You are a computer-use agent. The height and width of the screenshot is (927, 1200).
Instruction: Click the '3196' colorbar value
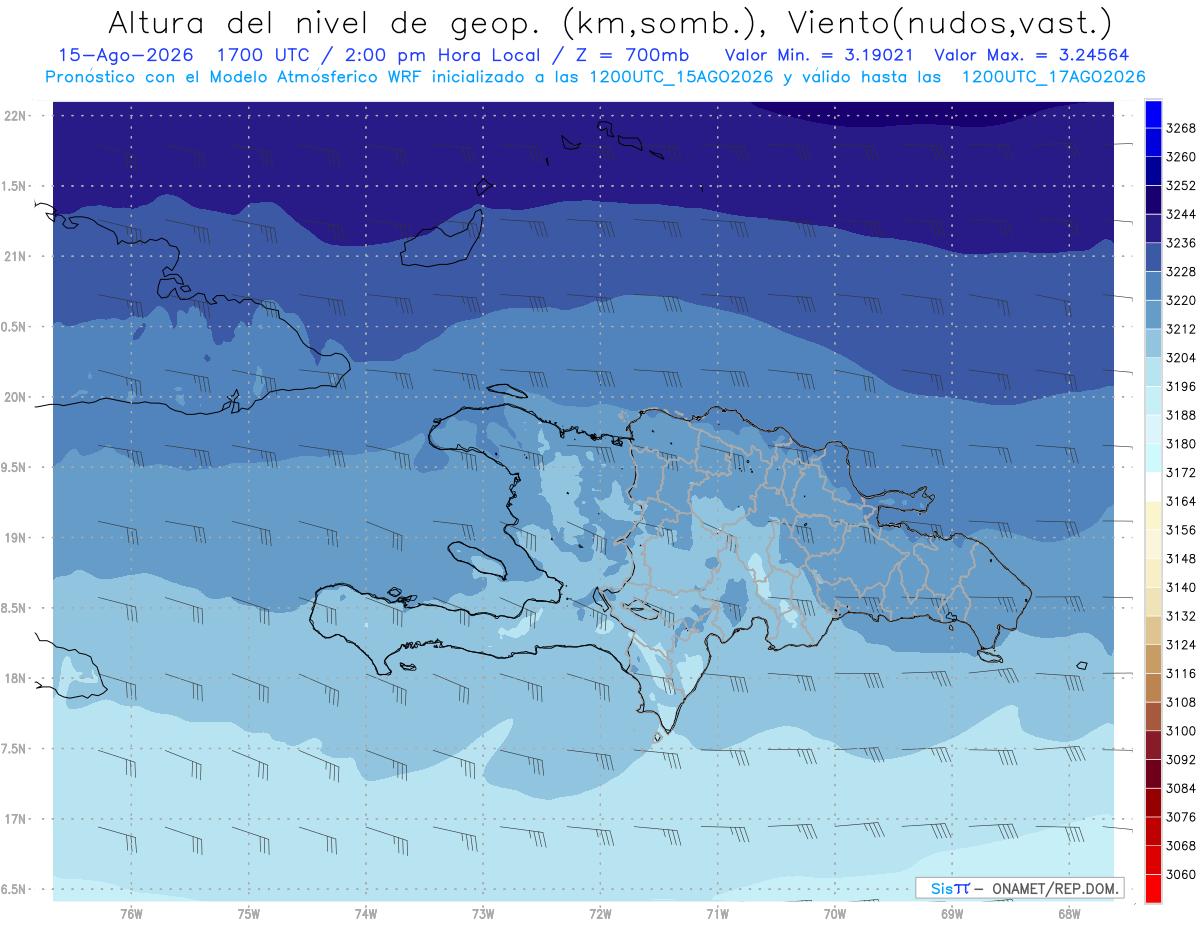pos(1181,387)
